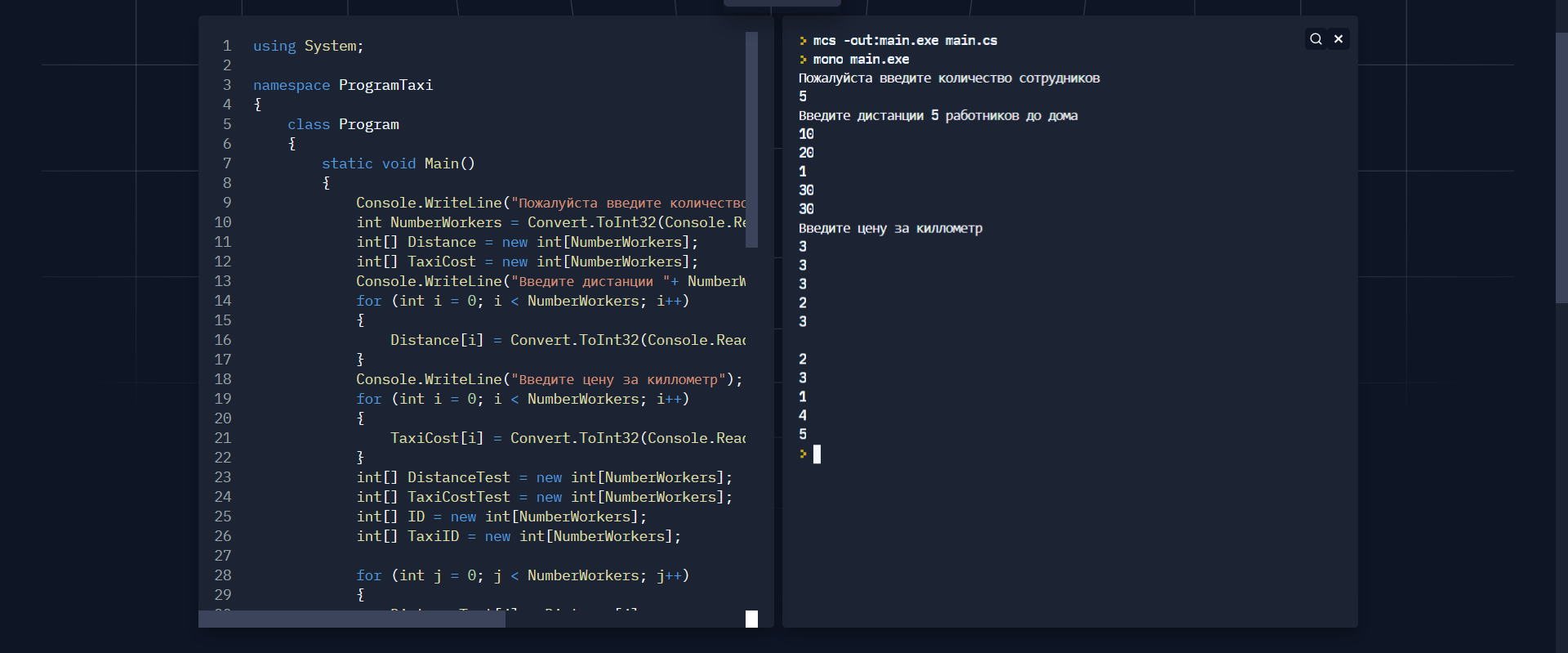This screenshot has width=1568, height=653.
Task: Click 'for (int j = 0' loop line
Action: click(x=523, y=575)
